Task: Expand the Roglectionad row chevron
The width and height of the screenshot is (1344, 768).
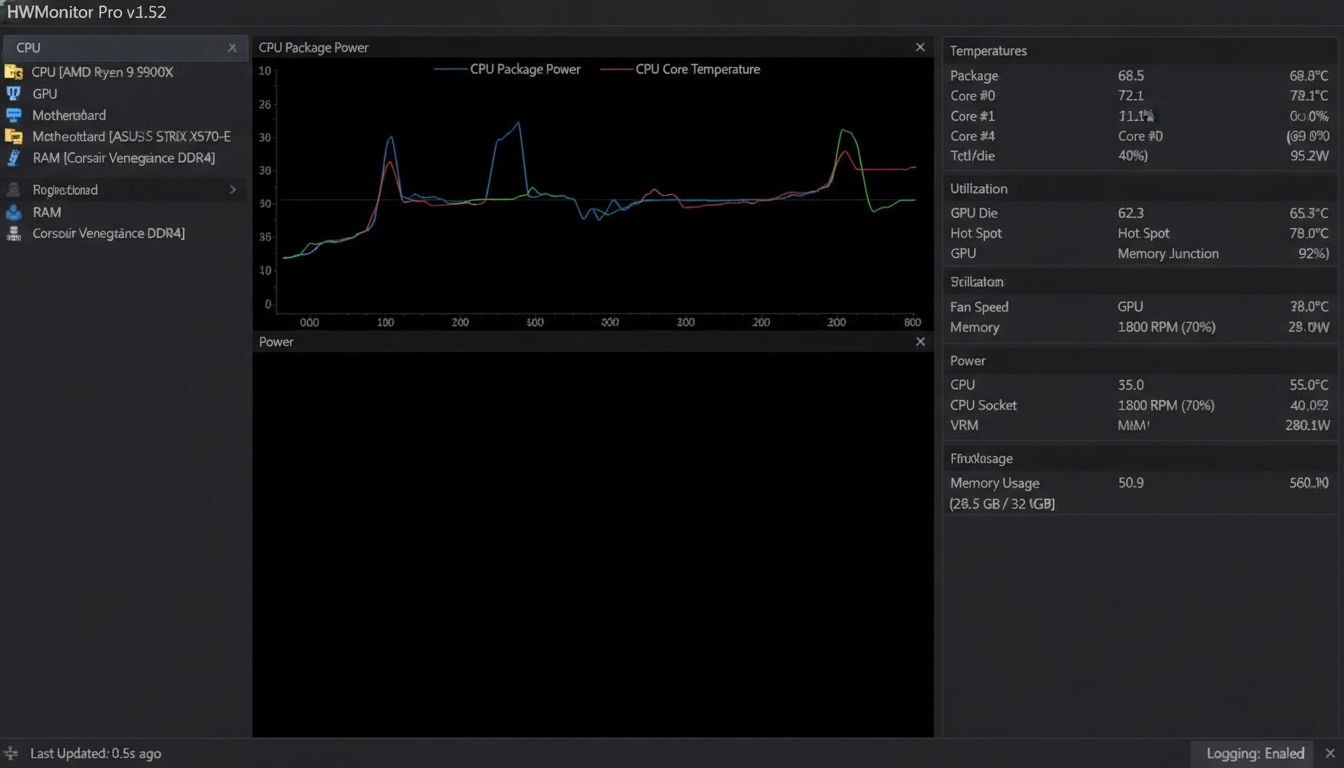Action: (x=233, y=189)
